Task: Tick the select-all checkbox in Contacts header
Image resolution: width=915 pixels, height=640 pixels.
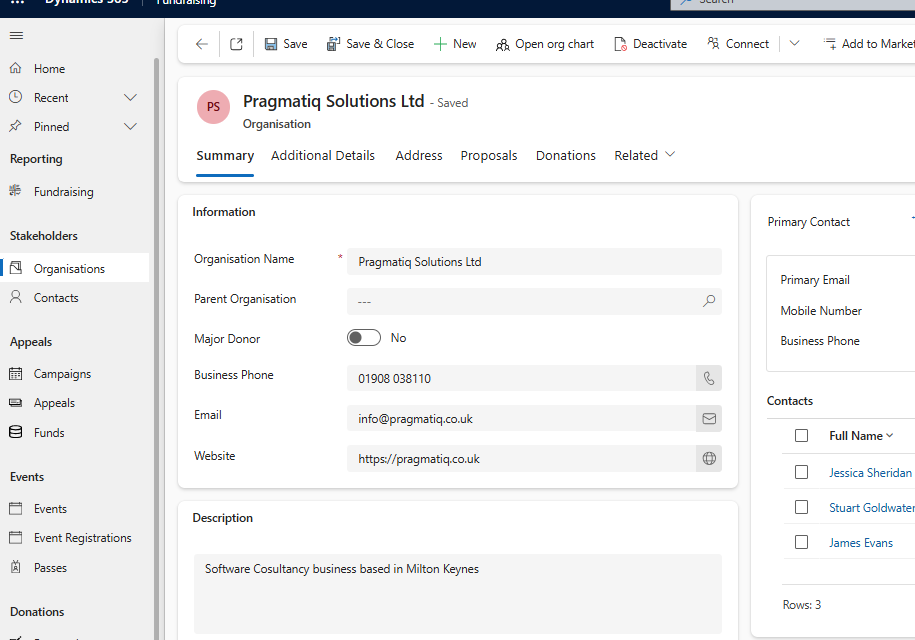Action: click(x=801, y=435)
